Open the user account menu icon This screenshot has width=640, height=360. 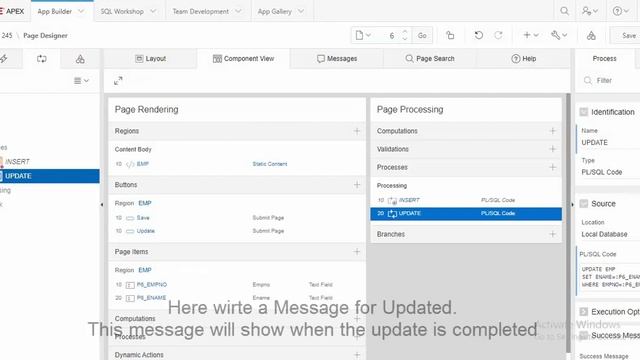(x=590, y=11)
